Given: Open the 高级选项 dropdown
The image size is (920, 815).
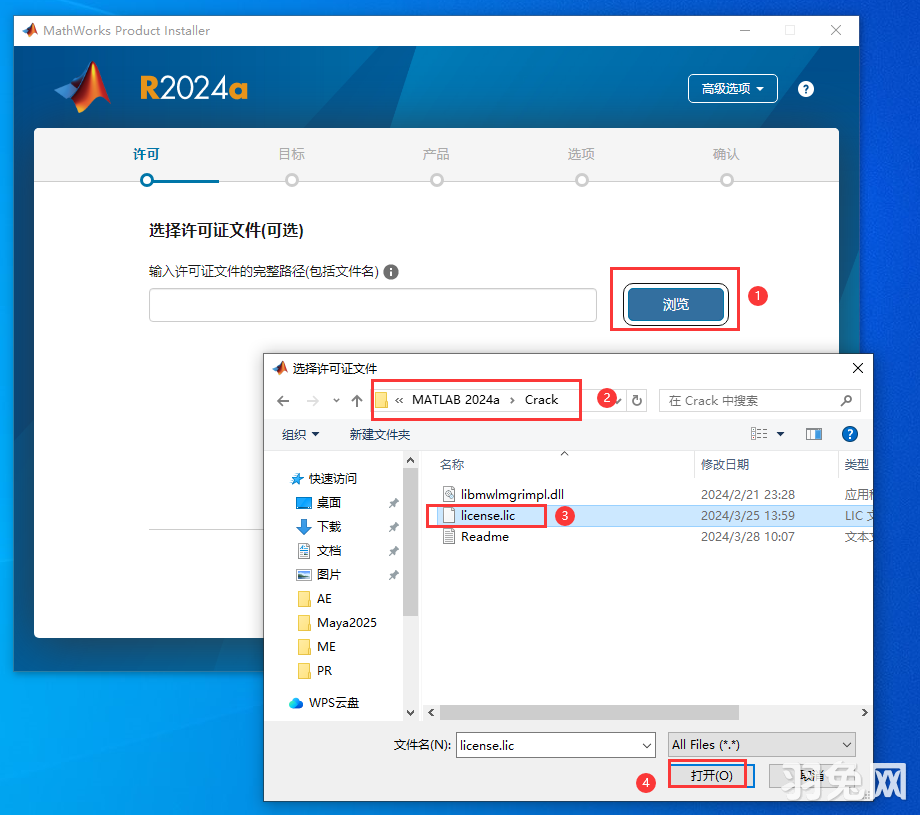Looking at the screenshot, I should pyautogui.click(x=732, y=88).
